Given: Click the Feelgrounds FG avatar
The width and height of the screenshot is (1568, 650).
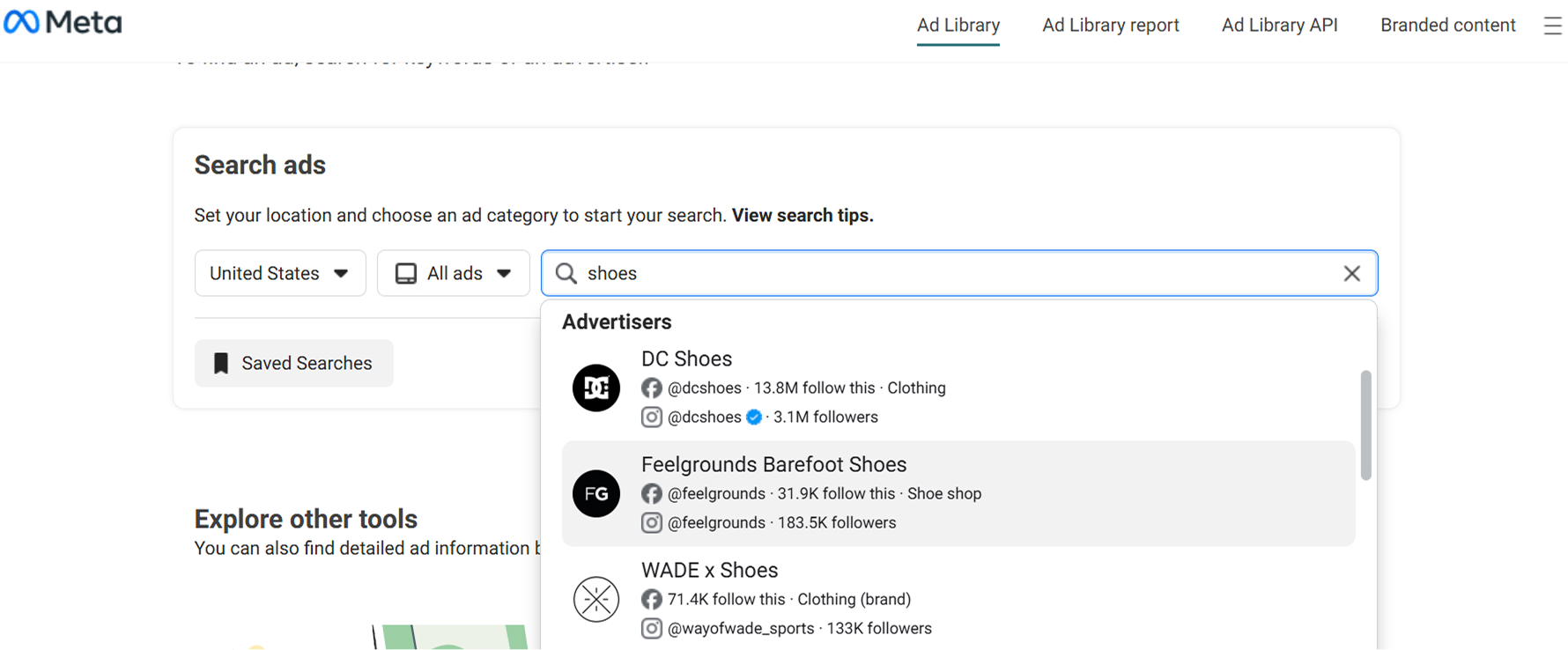Looking at the screenshot, I should [596, 493].
